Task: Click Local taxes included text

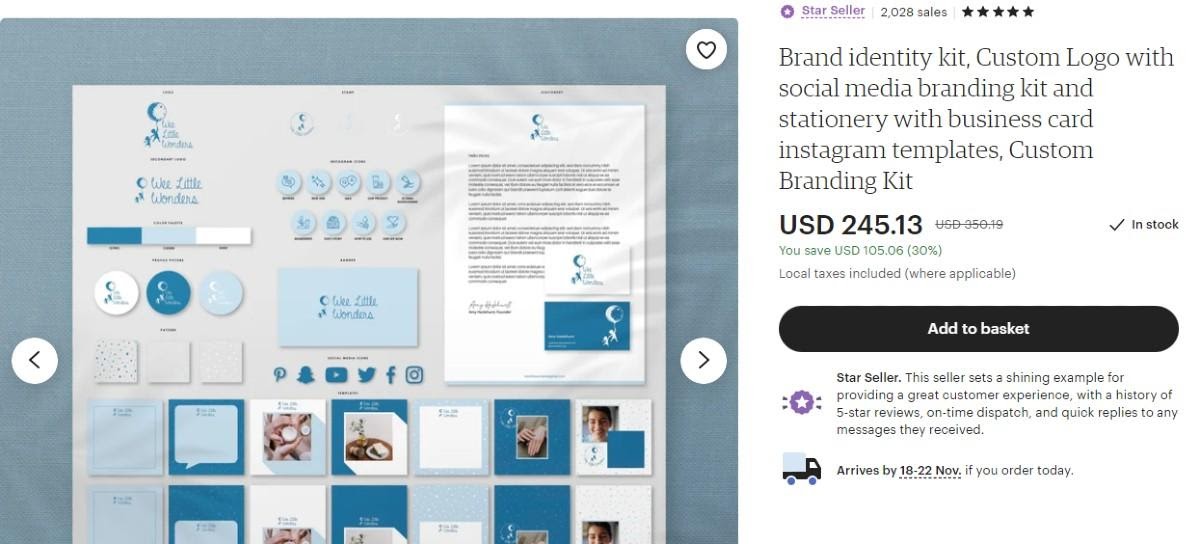Action: point(897,273)
